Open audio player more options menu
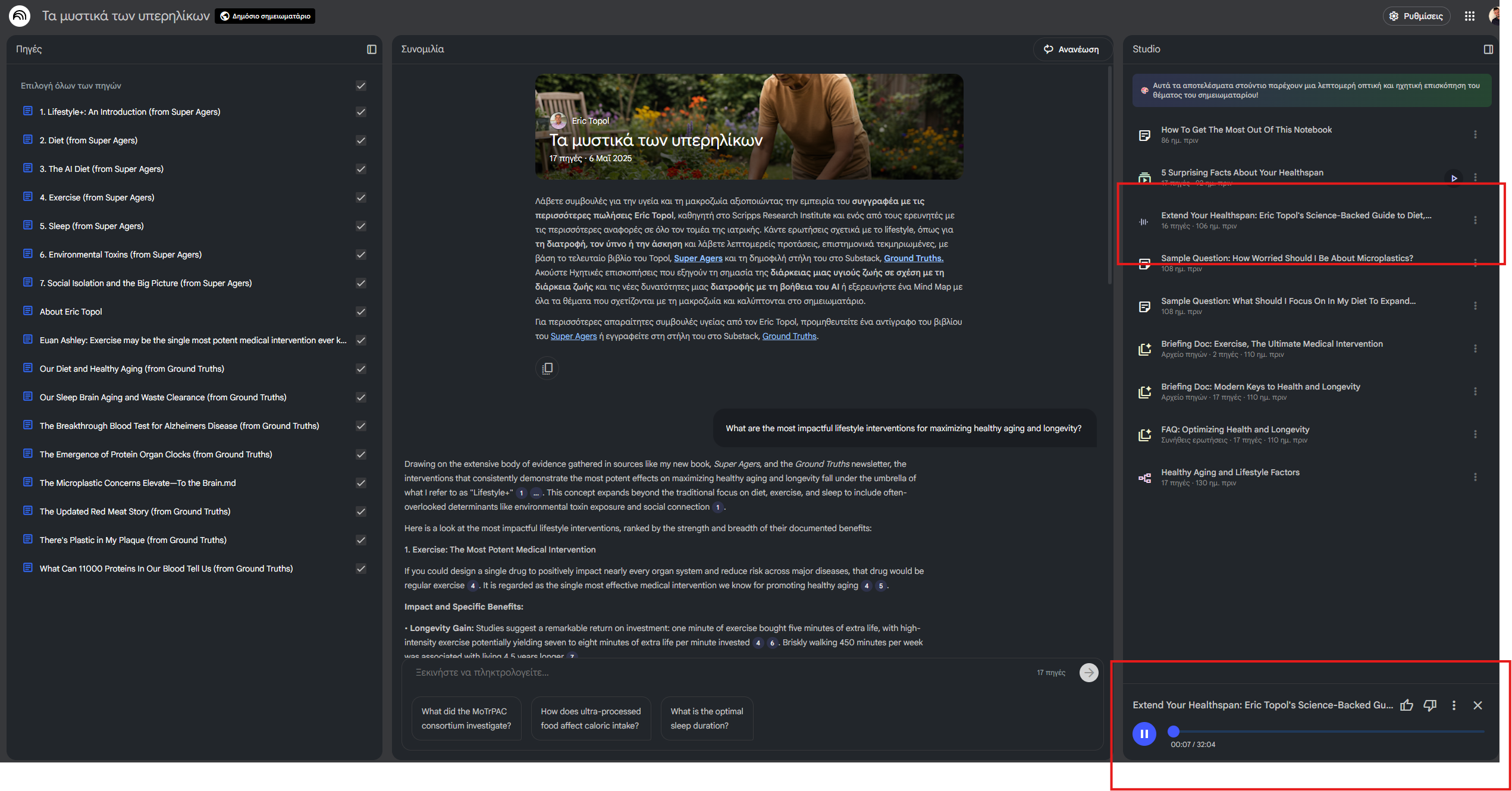The image size is (1512, 791). (x=1454, y=705)
